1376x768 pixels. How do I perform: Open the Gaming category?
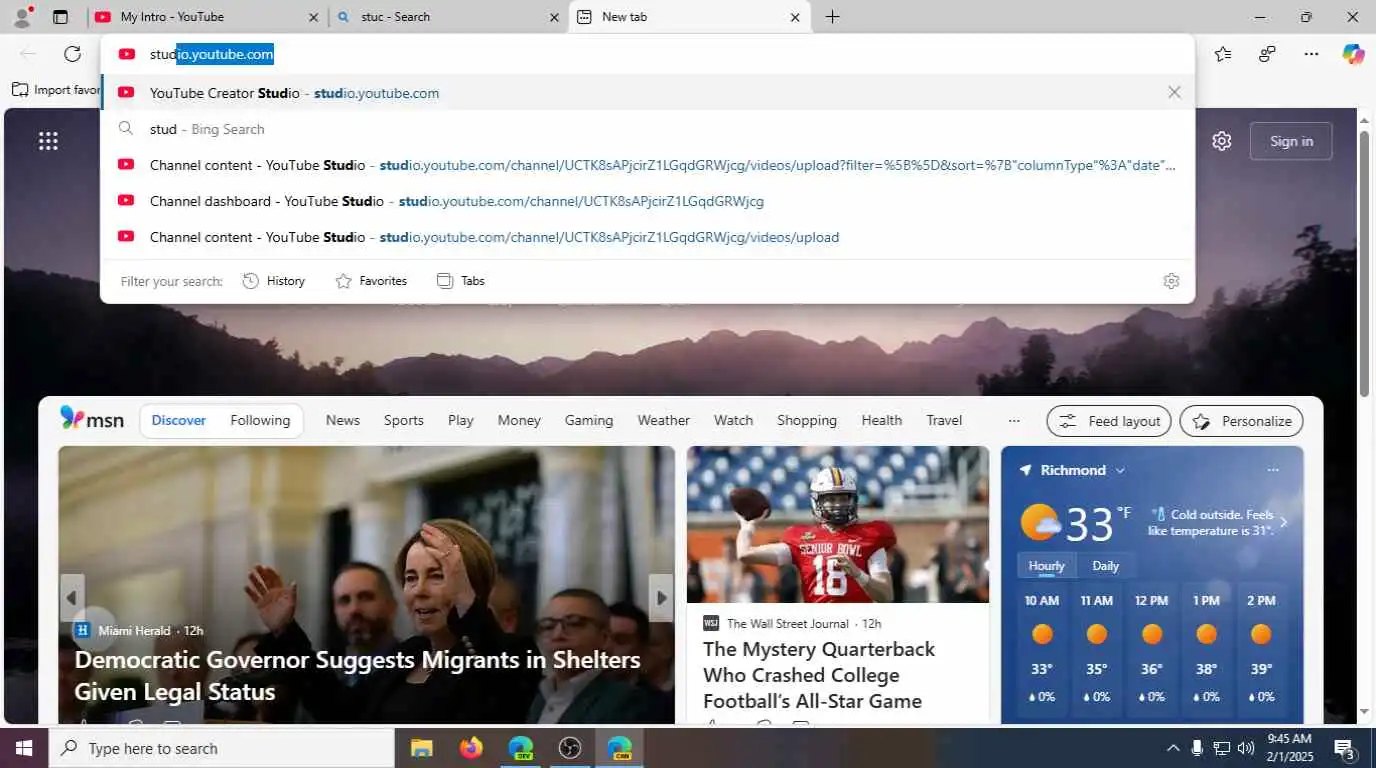[x=589, y=420]
